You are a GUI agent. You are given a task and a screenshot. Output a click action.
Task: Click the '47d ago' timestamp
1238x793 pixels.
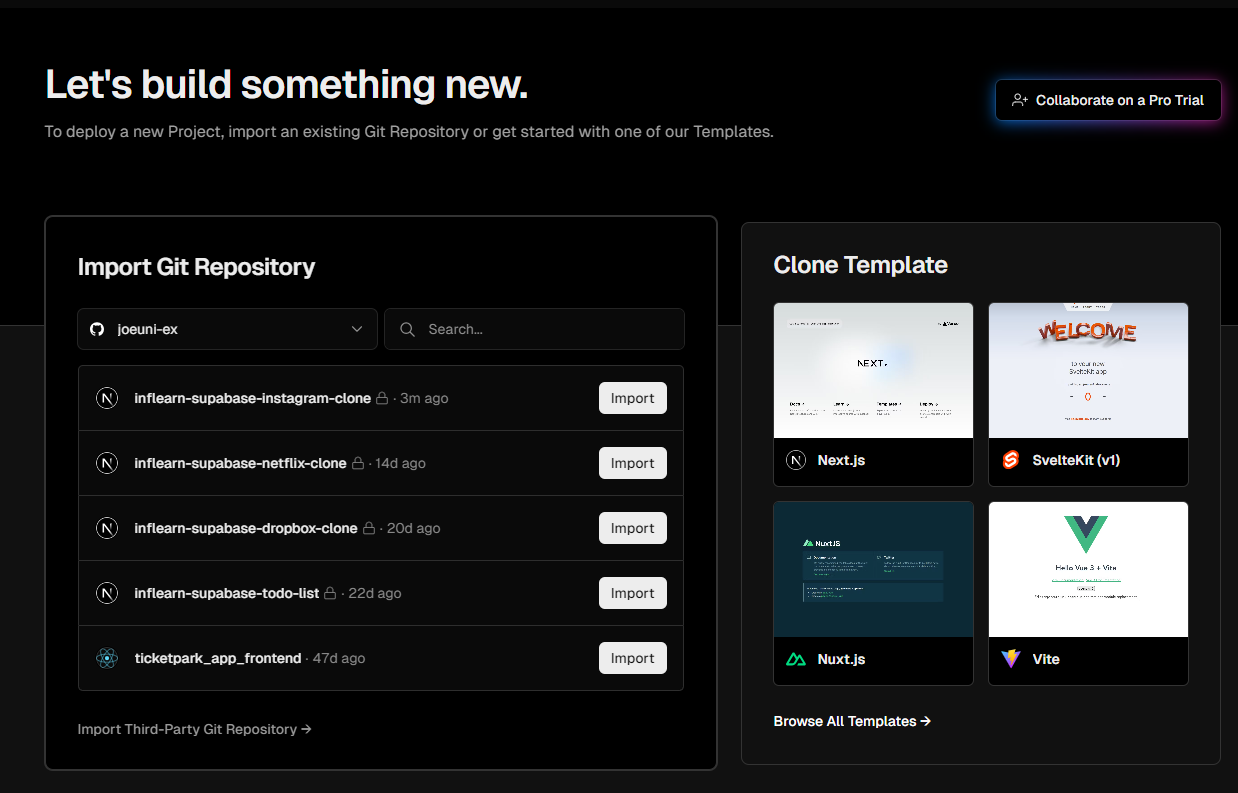[x=339, y=658]
